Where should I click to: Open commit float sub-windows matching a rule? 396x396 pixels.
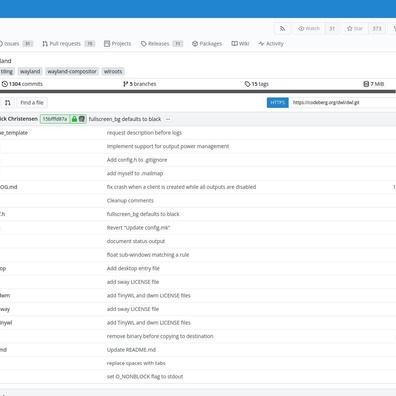tap(148, 255)
